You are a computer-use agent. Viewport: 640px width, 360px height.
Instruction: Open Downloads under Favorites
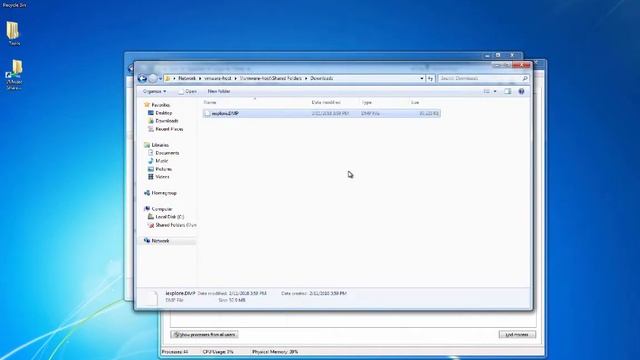point(167,121)
